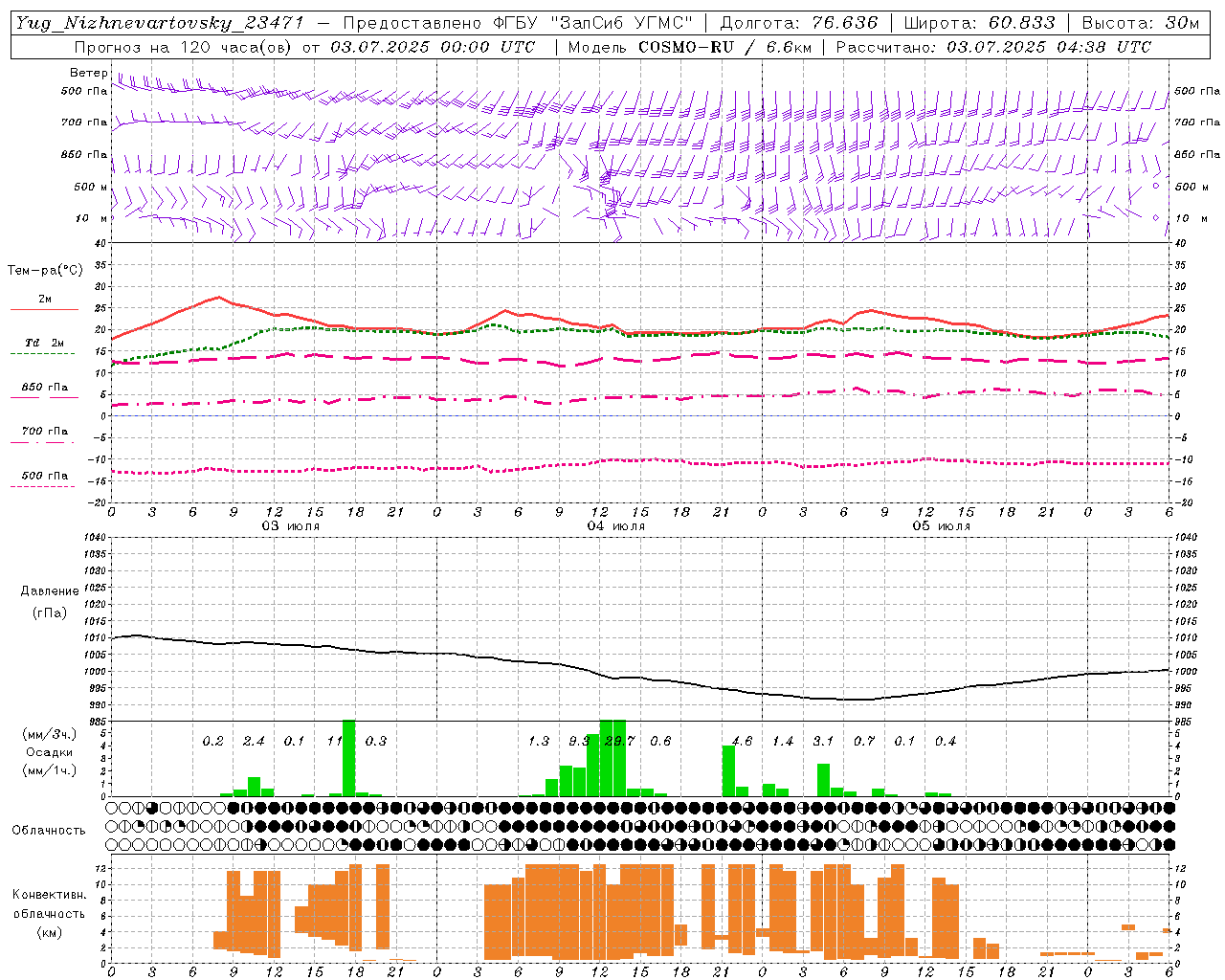Click the Облачность cloud cover label
The image size is (1225, 980).
pyautogui.click(x=49, y=831)
